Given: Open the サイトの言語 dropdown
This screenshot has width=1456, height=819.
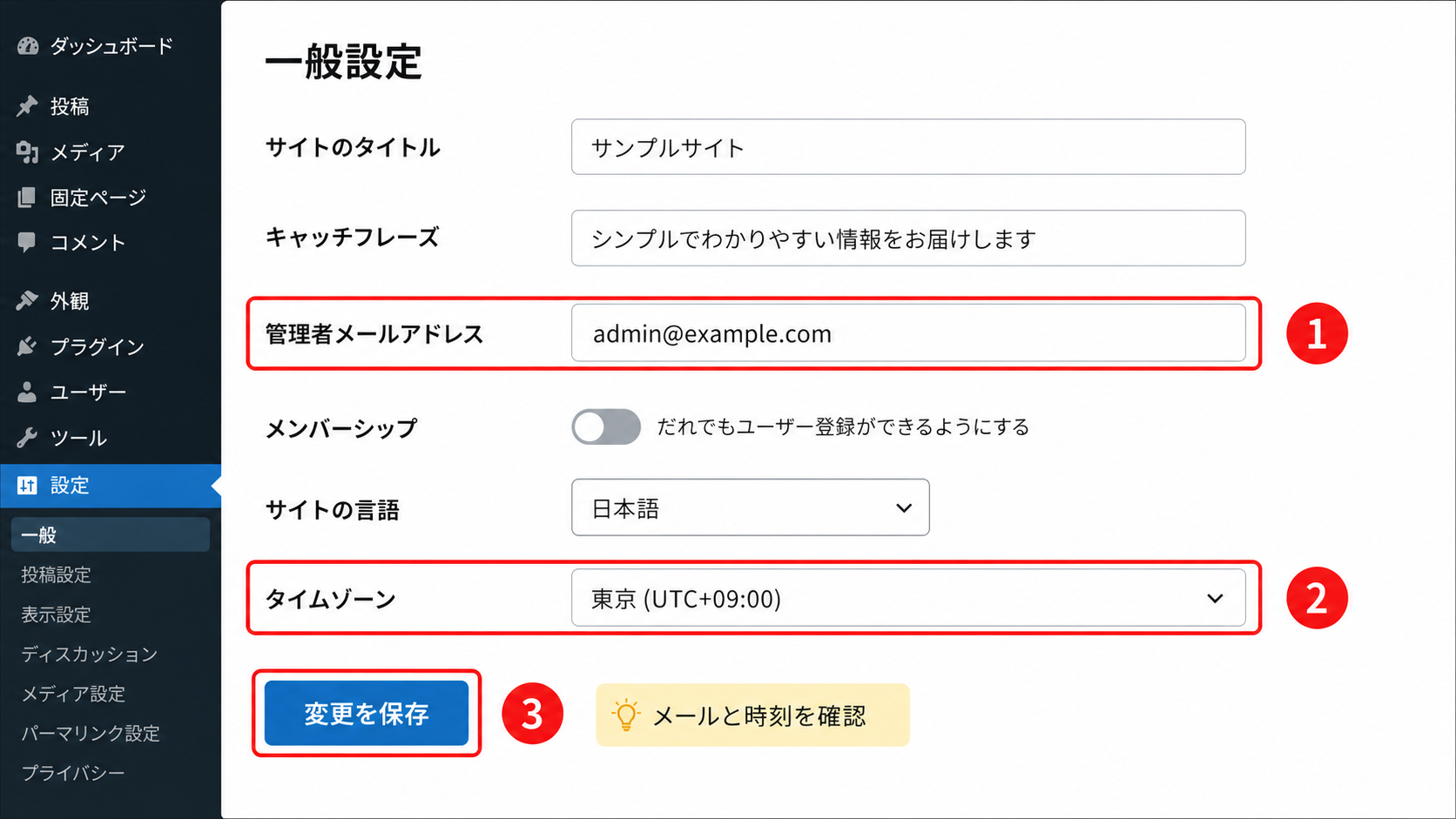Looking at the screenshot, I should 751,507.
